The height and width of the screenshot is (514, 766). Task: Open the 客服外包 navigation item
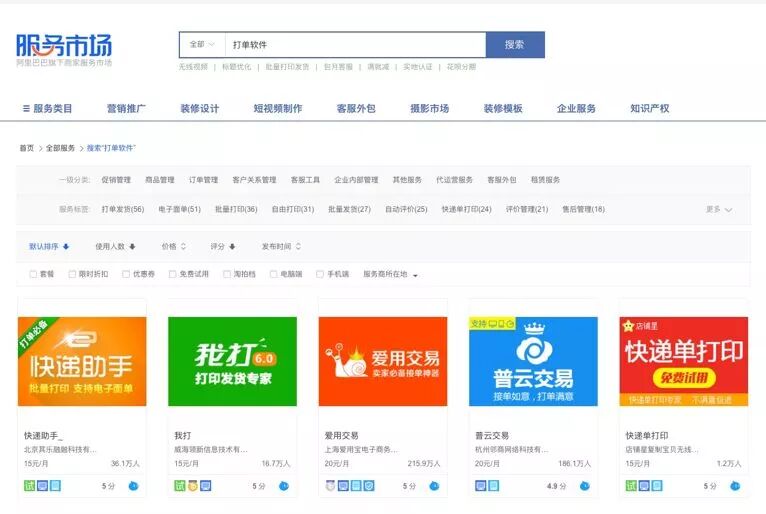click(x=356, y=108)
